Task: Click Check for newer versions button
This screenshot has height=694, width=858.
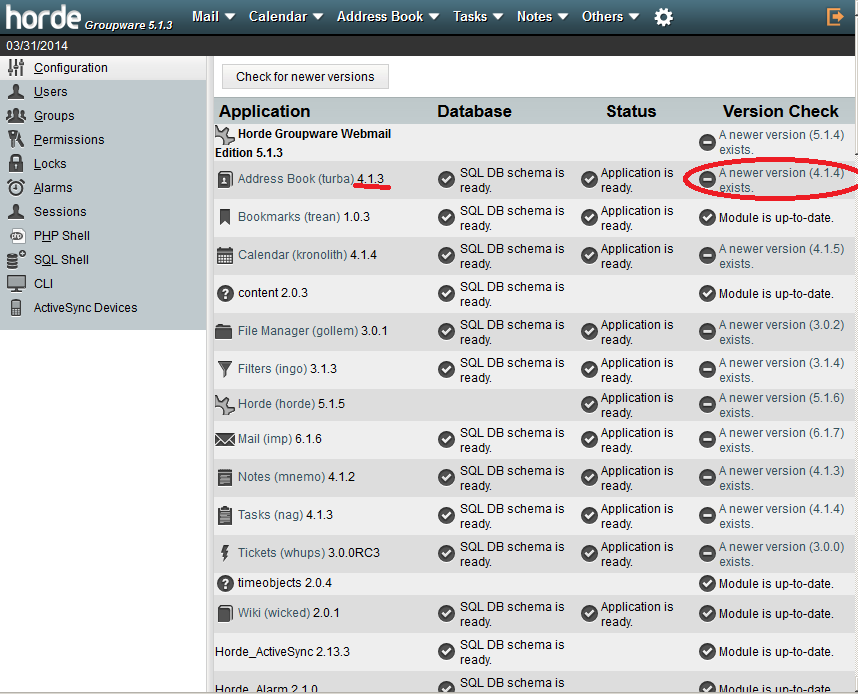Action: (305, 77)
